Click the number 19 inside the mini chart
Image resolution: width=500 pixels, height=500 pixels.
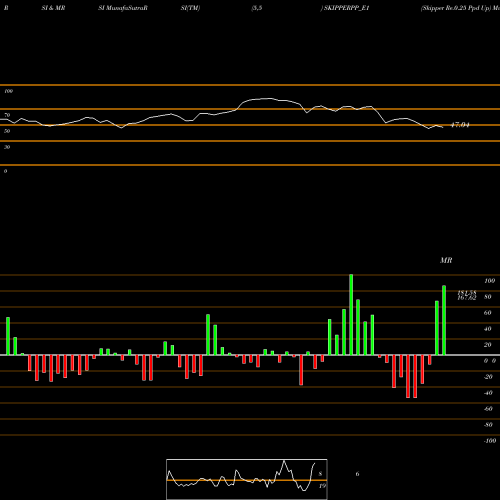click(x=322, y=486)
